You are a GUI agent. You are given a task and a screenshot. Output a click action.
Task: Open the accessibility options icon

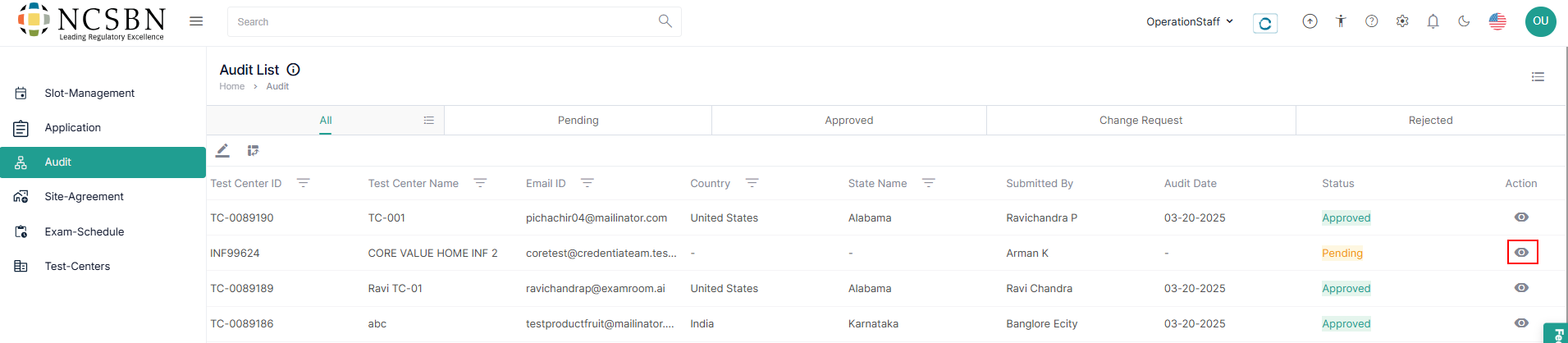(x=1341, y=21)
